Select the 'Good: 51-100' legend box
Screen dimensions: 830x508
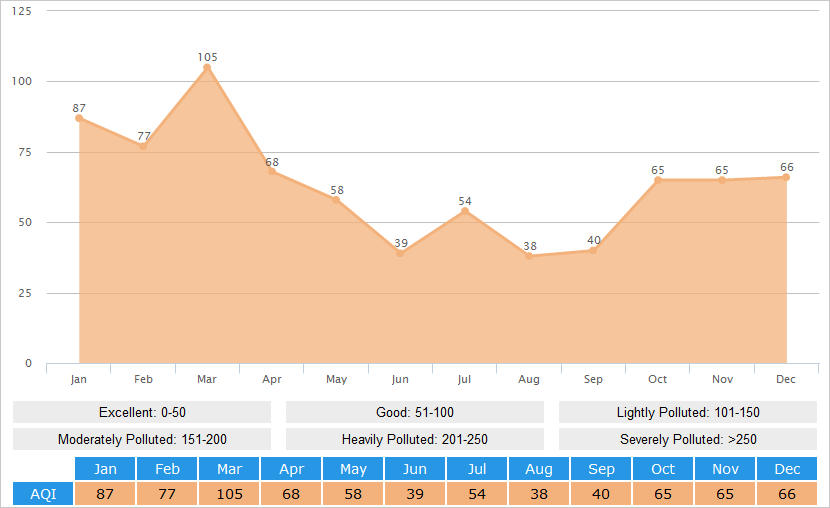[x=415, y=412]
